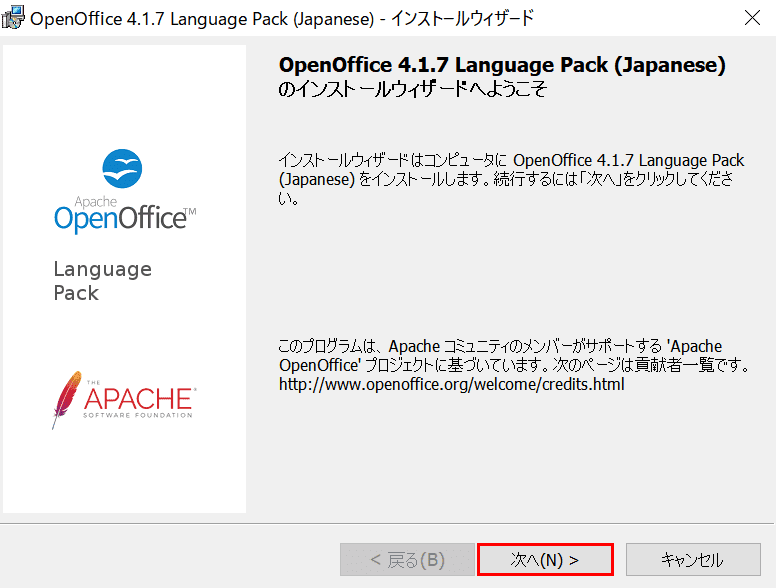Click the のインストールウィザードへようこそ subtitle

click(412, 89)
